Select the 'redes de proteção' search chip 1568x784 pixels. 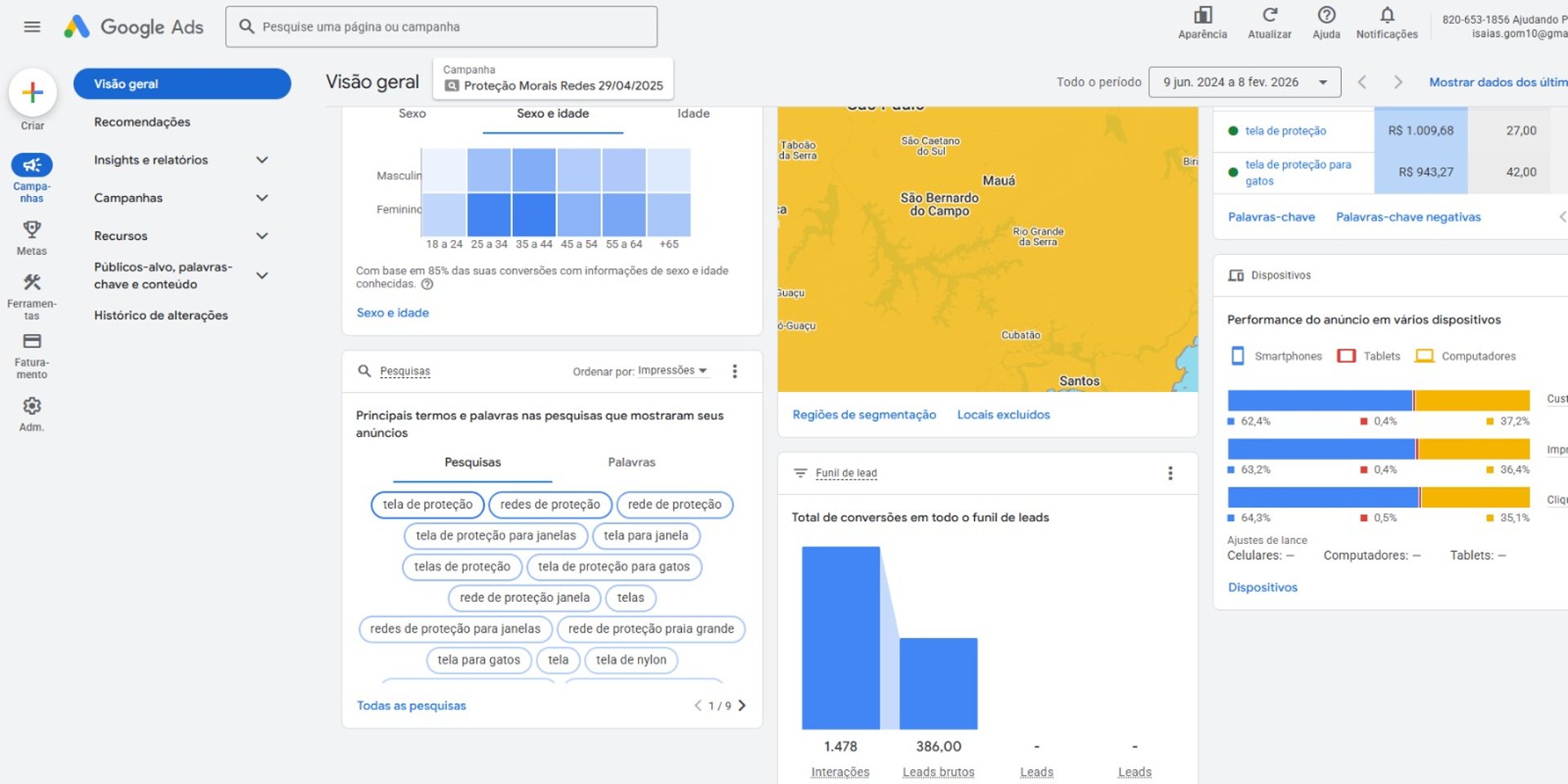[550, 505]
